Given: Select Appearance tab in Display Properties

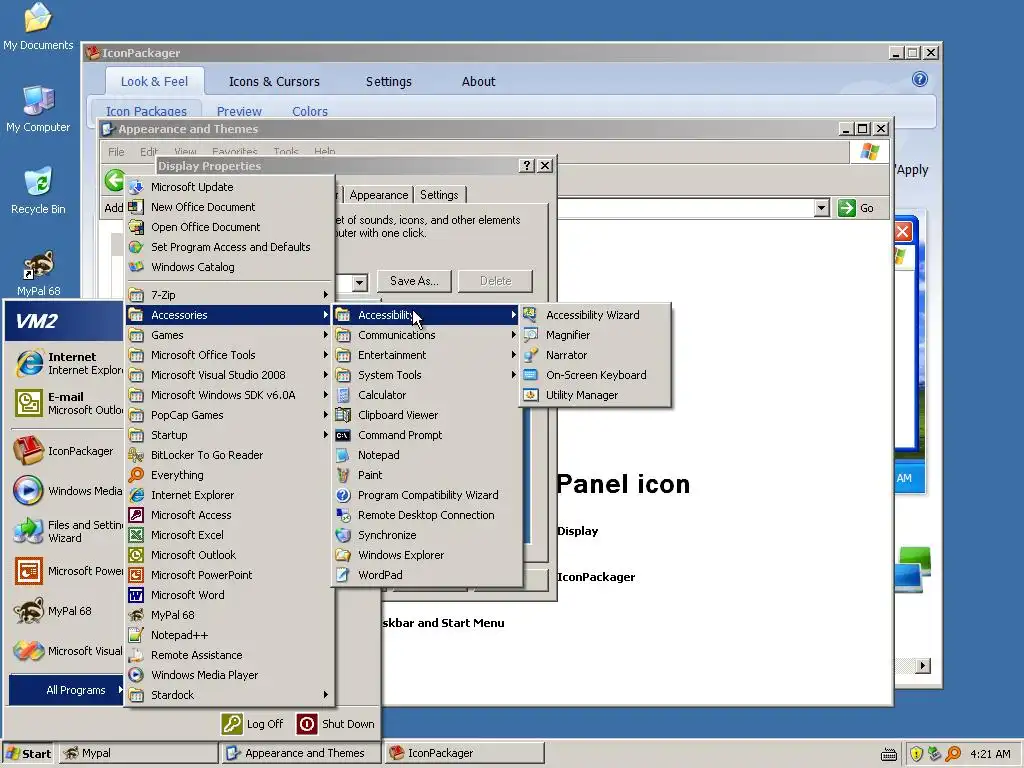Looking at the screenshot, I should click(x=379, y=195).
